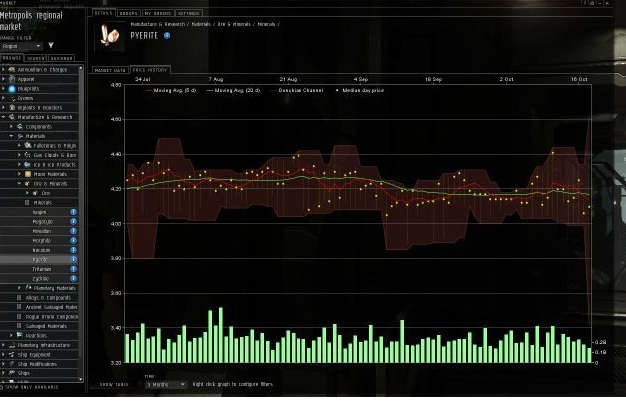
Task: Open the 3 Months time dropdown
Action: (x=166, y=384)
